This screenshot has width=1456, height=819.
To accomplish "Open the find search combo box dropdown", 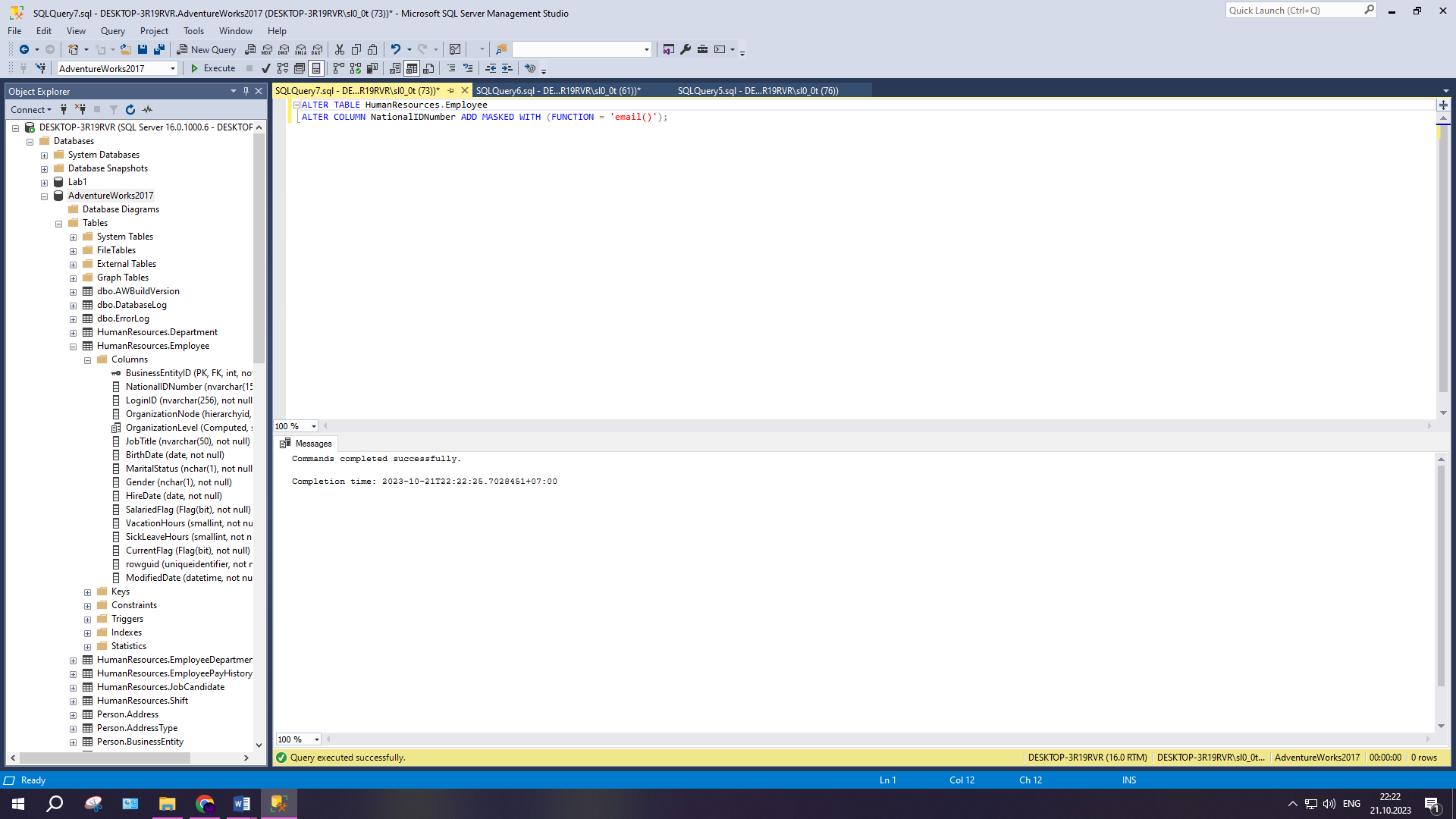I will click(x=647, y=49).
